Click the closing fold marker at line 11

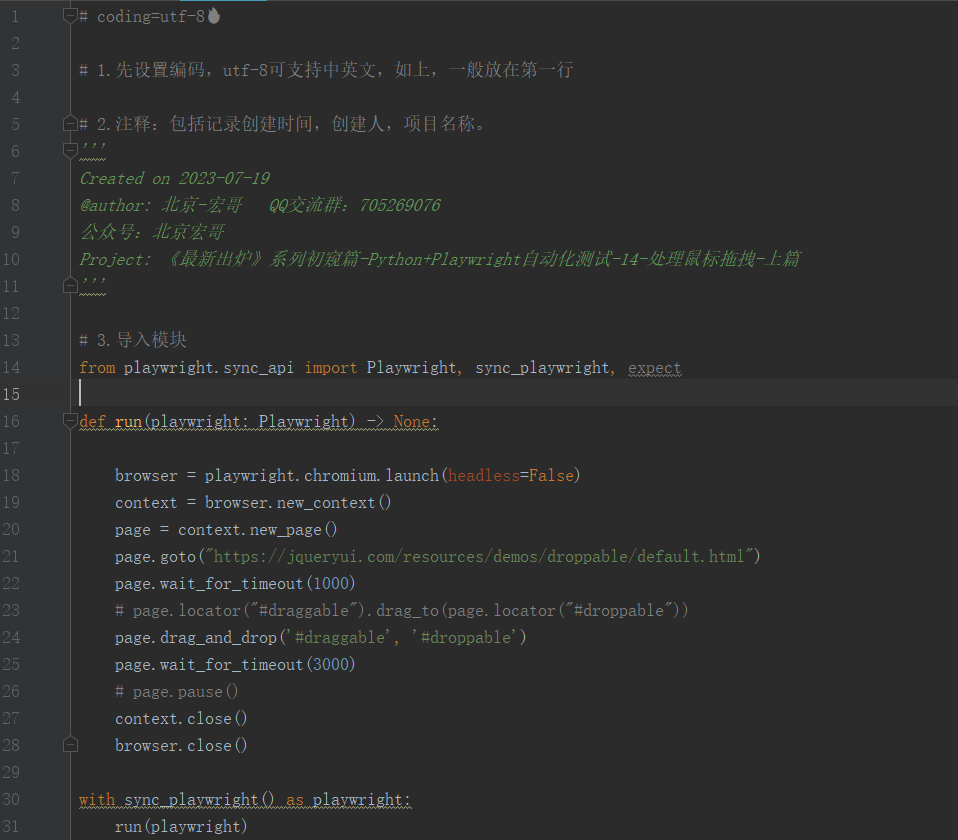(x=70, y=284)
